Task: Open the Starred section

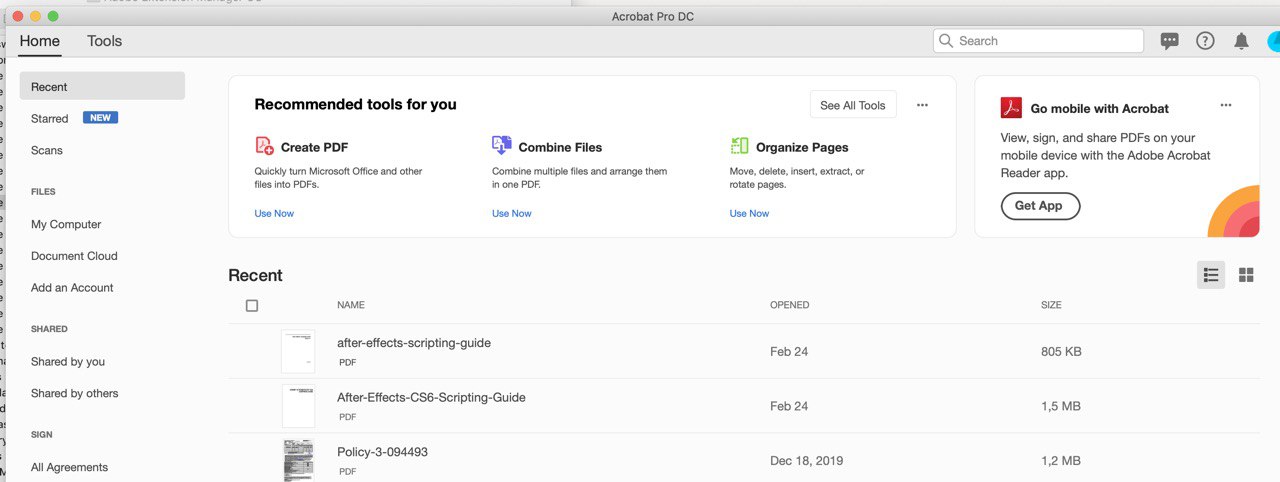Action: [50, 118]
